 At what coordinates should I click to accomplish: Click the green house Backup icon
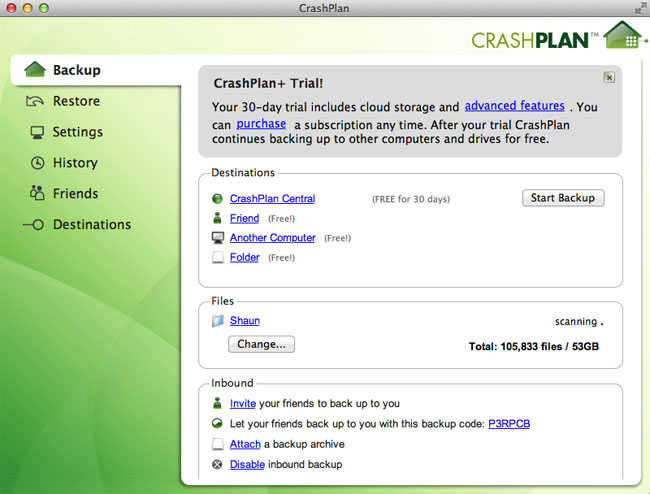35,70
